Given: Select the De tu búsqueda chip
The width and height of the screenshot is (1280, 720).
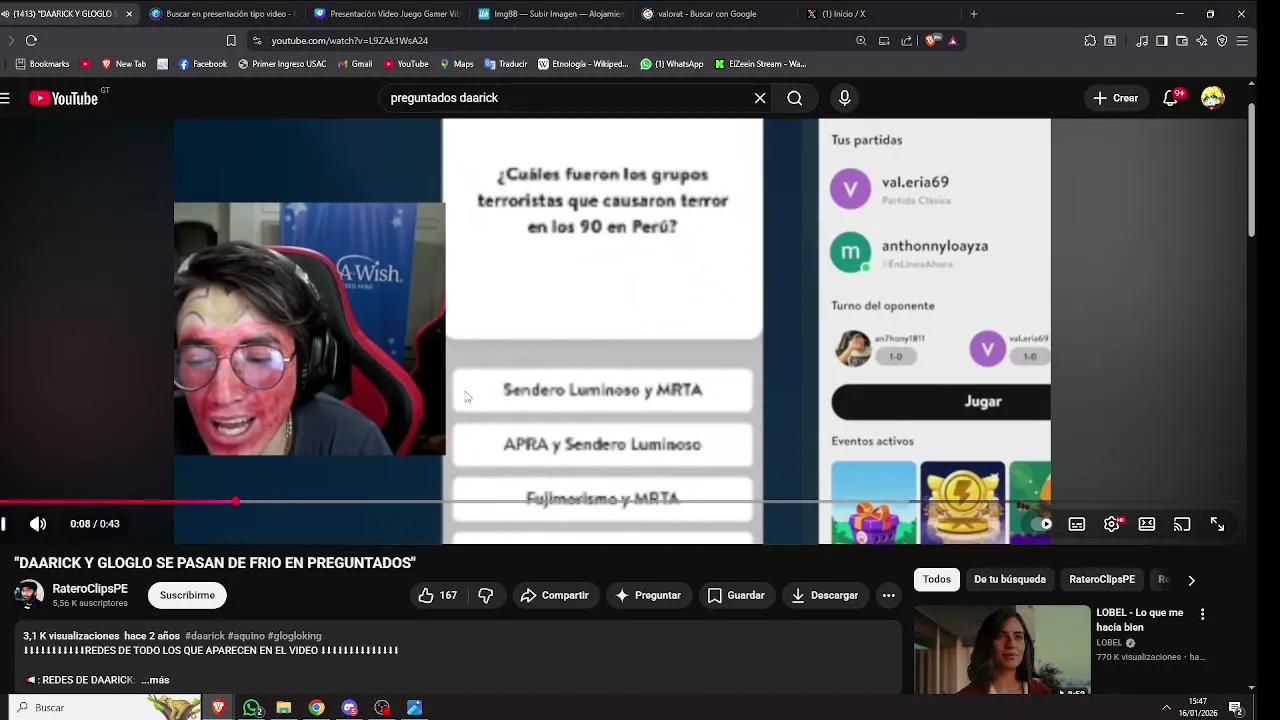Looking at the screenshot, I should tap(1010, 580).
